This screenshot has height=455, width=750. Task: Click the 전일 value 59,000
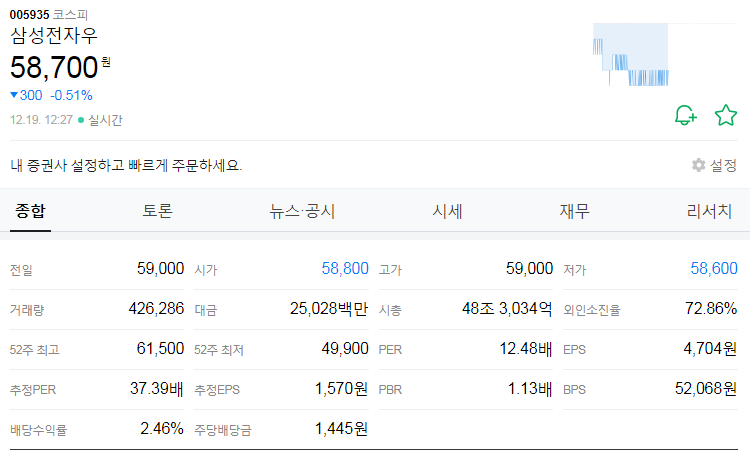click(160, 268)
